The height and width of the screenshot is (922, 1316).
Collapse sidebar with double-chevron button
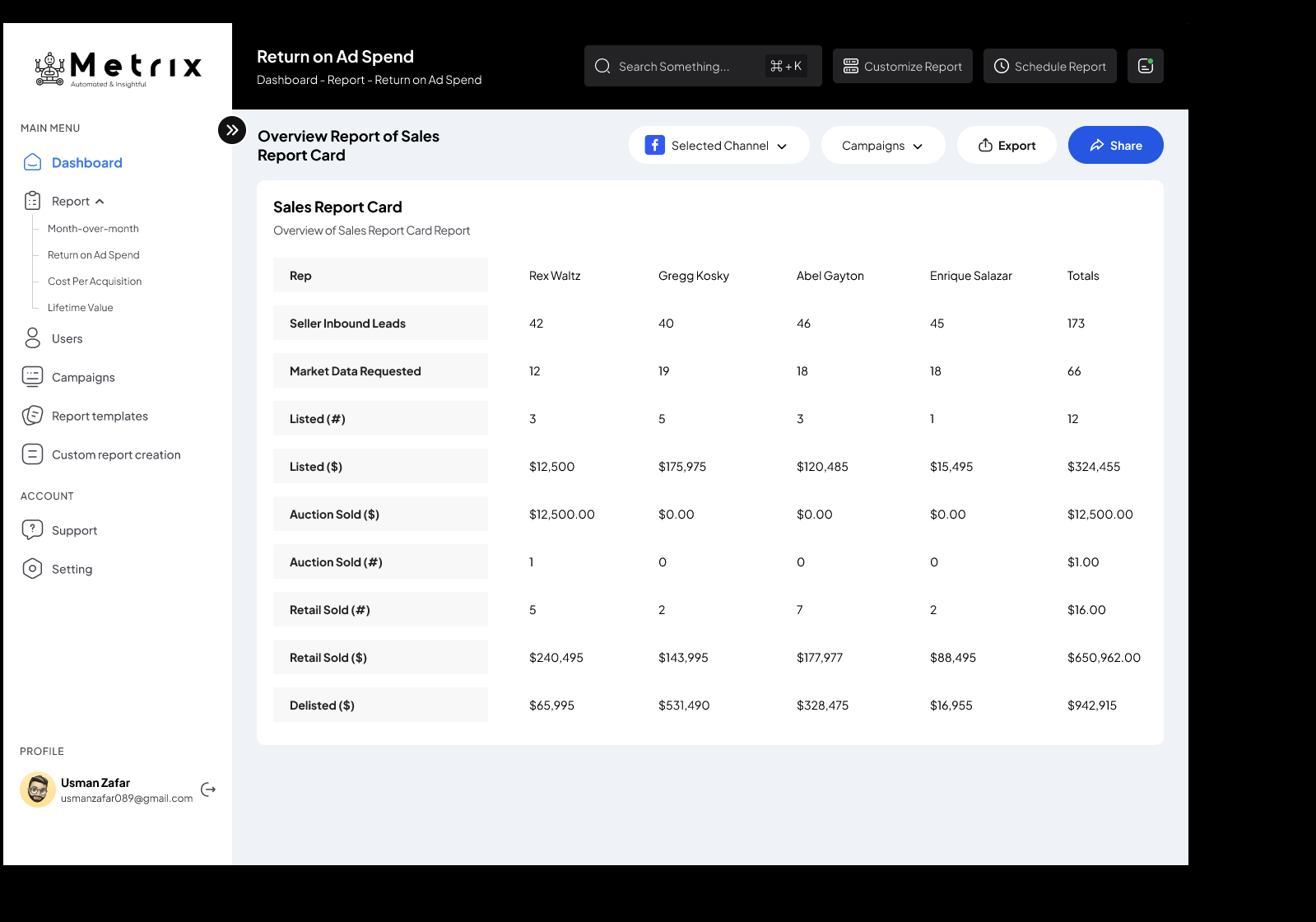[232, 130]
